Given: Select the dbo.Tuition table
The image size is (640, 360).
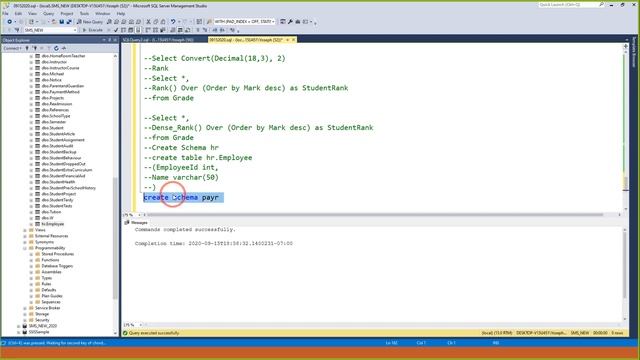Looking at the screenshot, I should pos(51,212).
